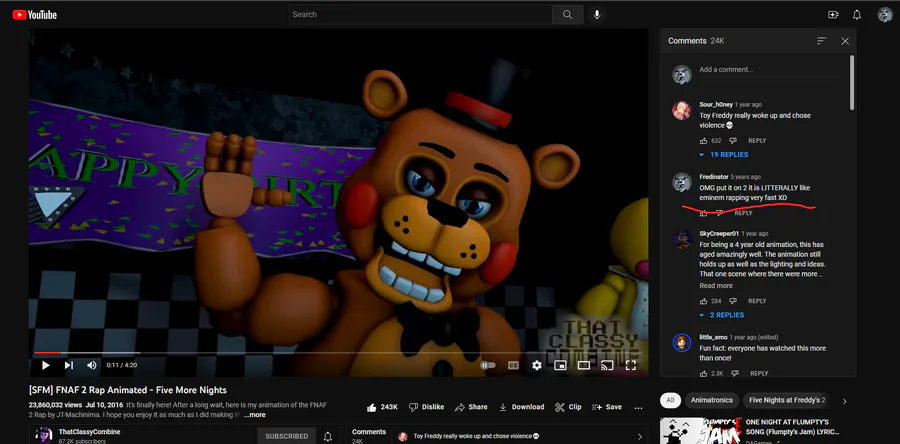Screen dimensions: 900x444
Task: Open comment sort options
Action: tap(821, 41)
